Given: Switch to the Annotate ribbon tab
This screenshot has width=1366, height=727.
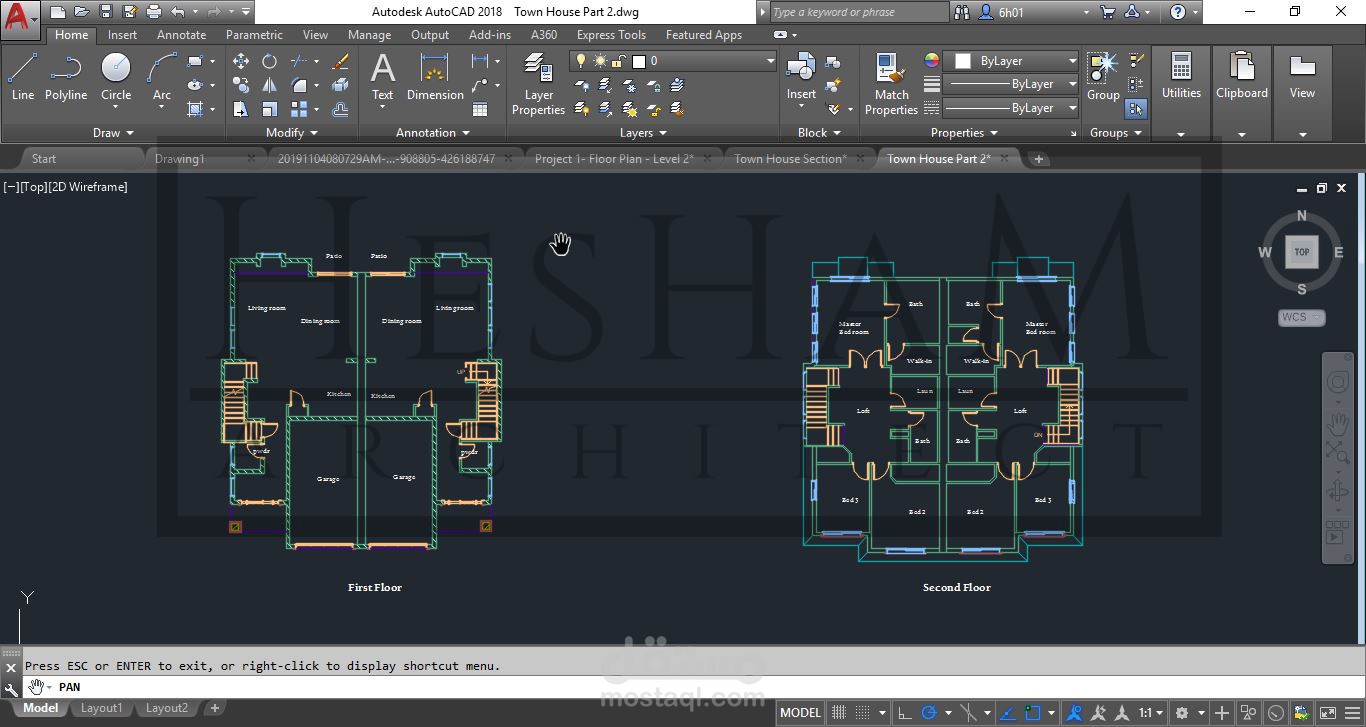Looking at the screenshot, I should (181, 35).
